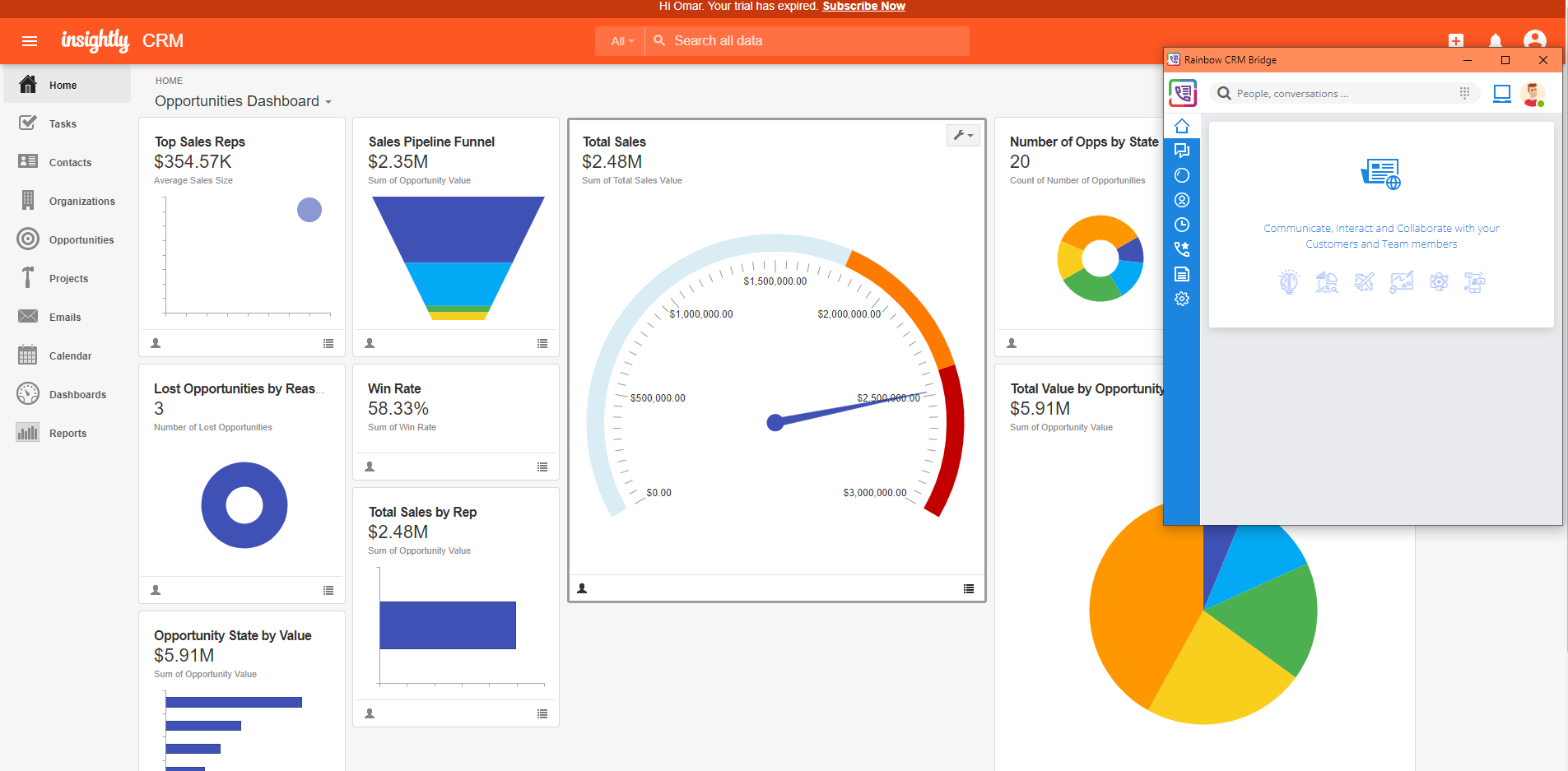Viewport: 1568px width, 771px height.
Task: Open wrench settings dropdown on Total Sales
Action: point(962,135)
